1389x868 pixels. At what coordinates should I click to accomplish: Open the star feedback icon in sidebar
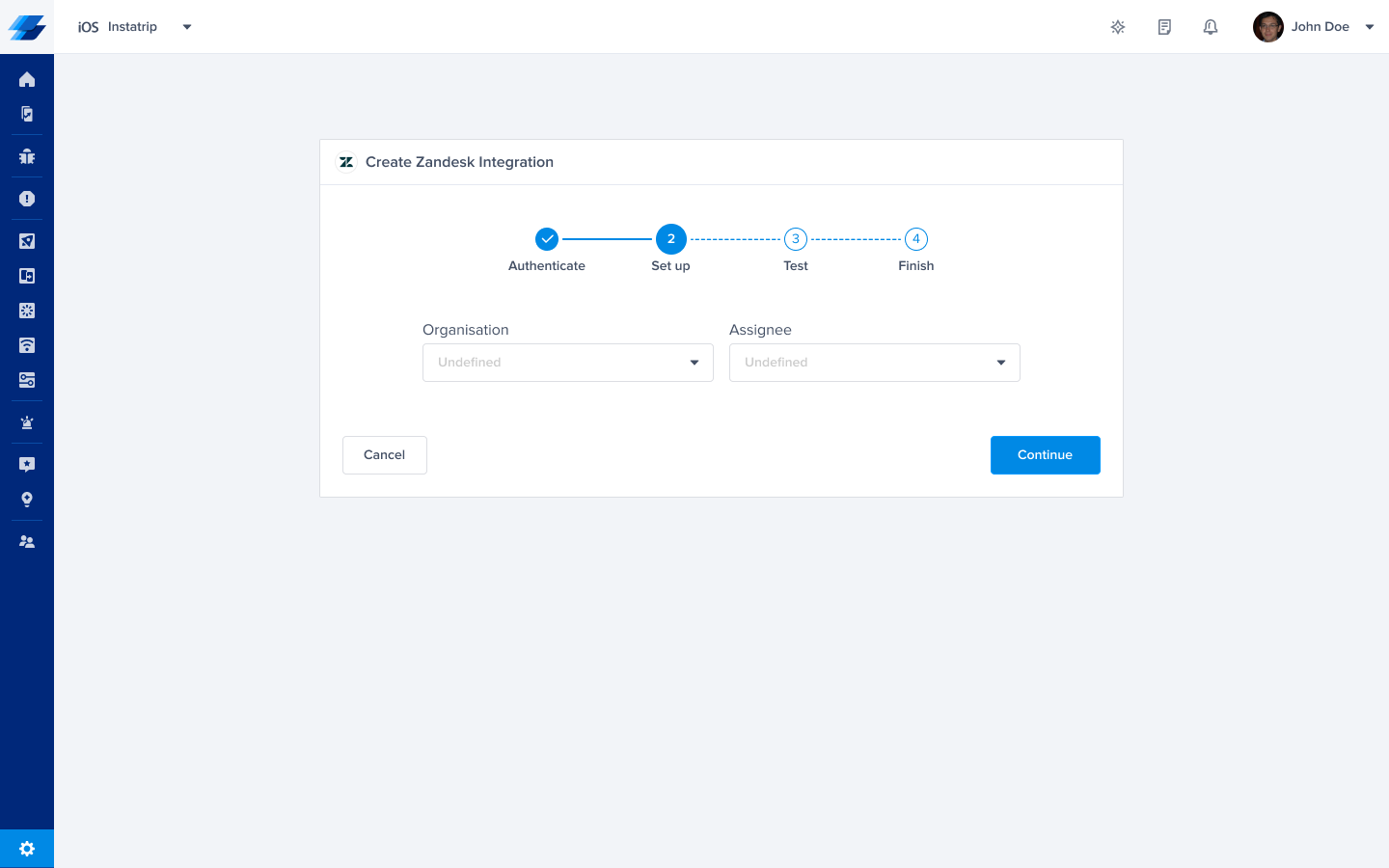pos(27,465)
